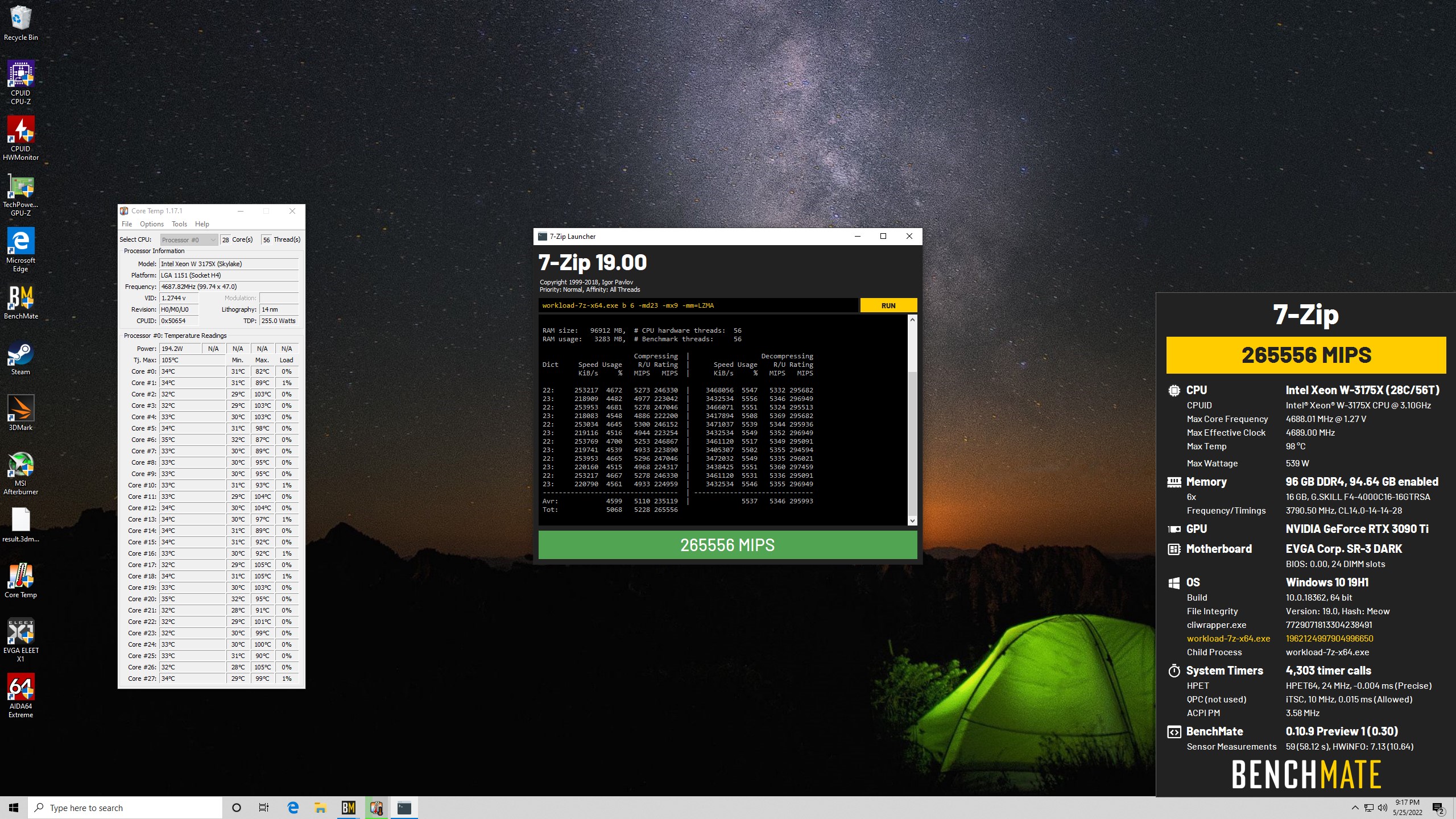Click the green 265556 MIPS result bar
Viewport: 1456px width, 819px height.
(727, 545)
